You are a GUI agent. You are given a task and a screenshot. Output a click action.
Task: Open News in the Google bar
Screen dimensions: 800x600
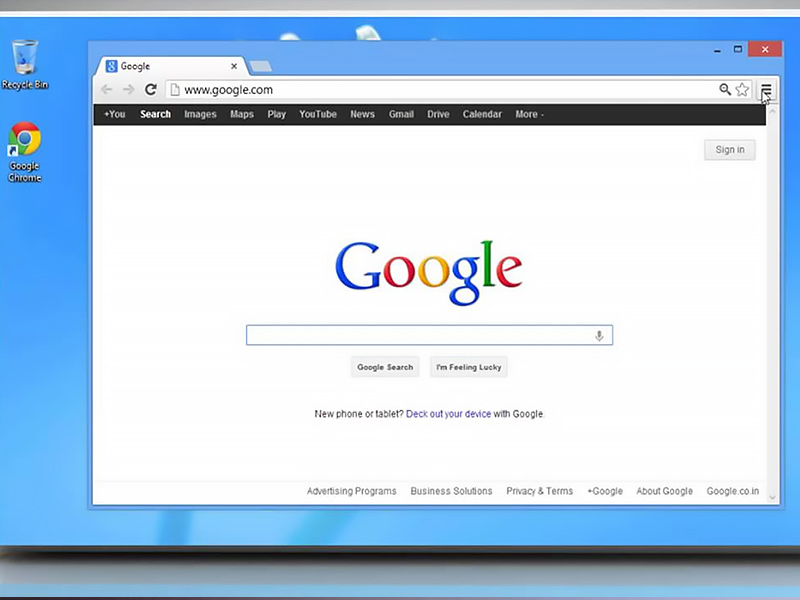[362, 114]
